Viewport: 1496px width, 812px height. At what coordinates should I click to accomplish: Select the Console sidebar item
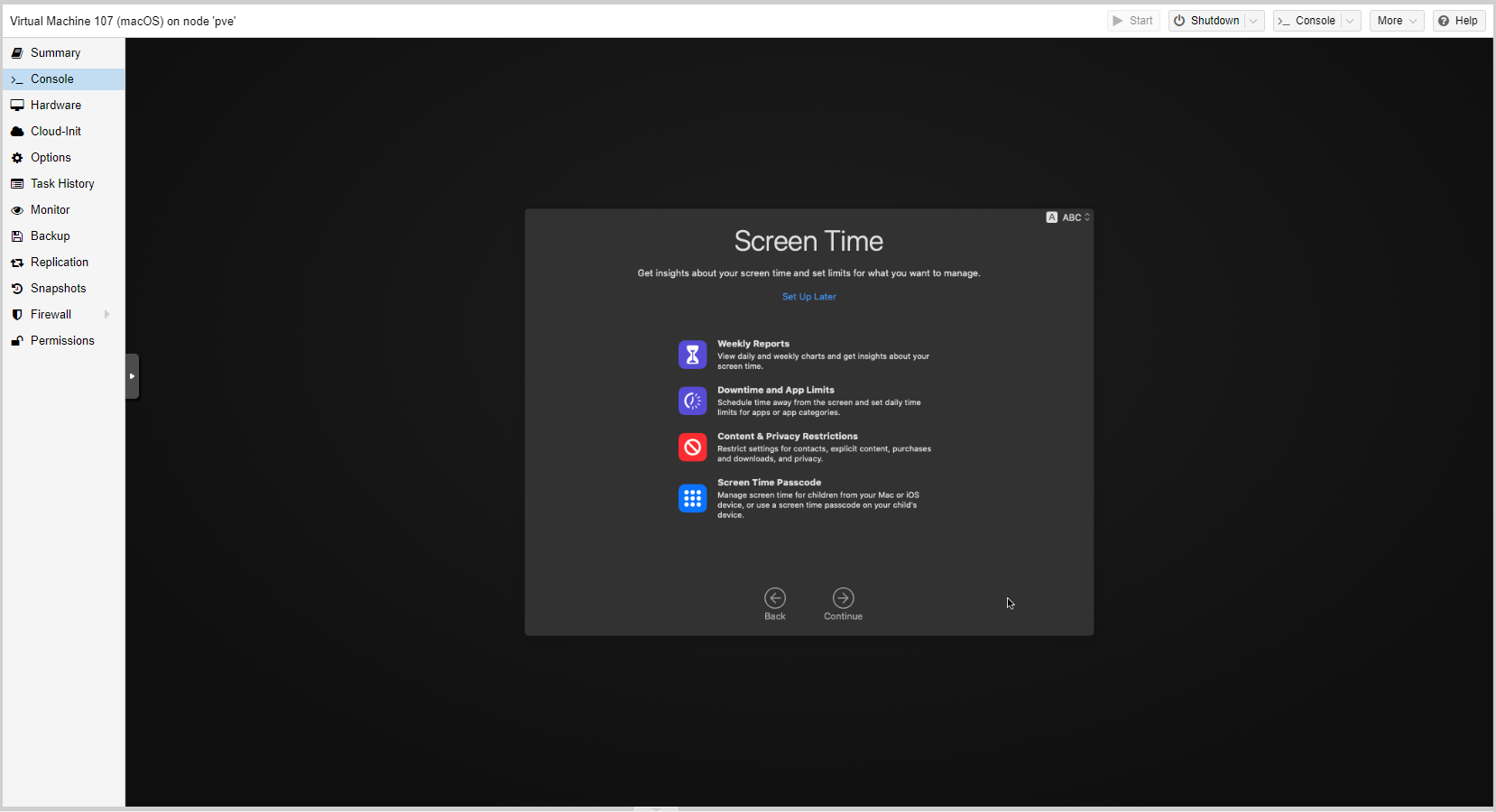pyautogui.click(x=63, y=79)
